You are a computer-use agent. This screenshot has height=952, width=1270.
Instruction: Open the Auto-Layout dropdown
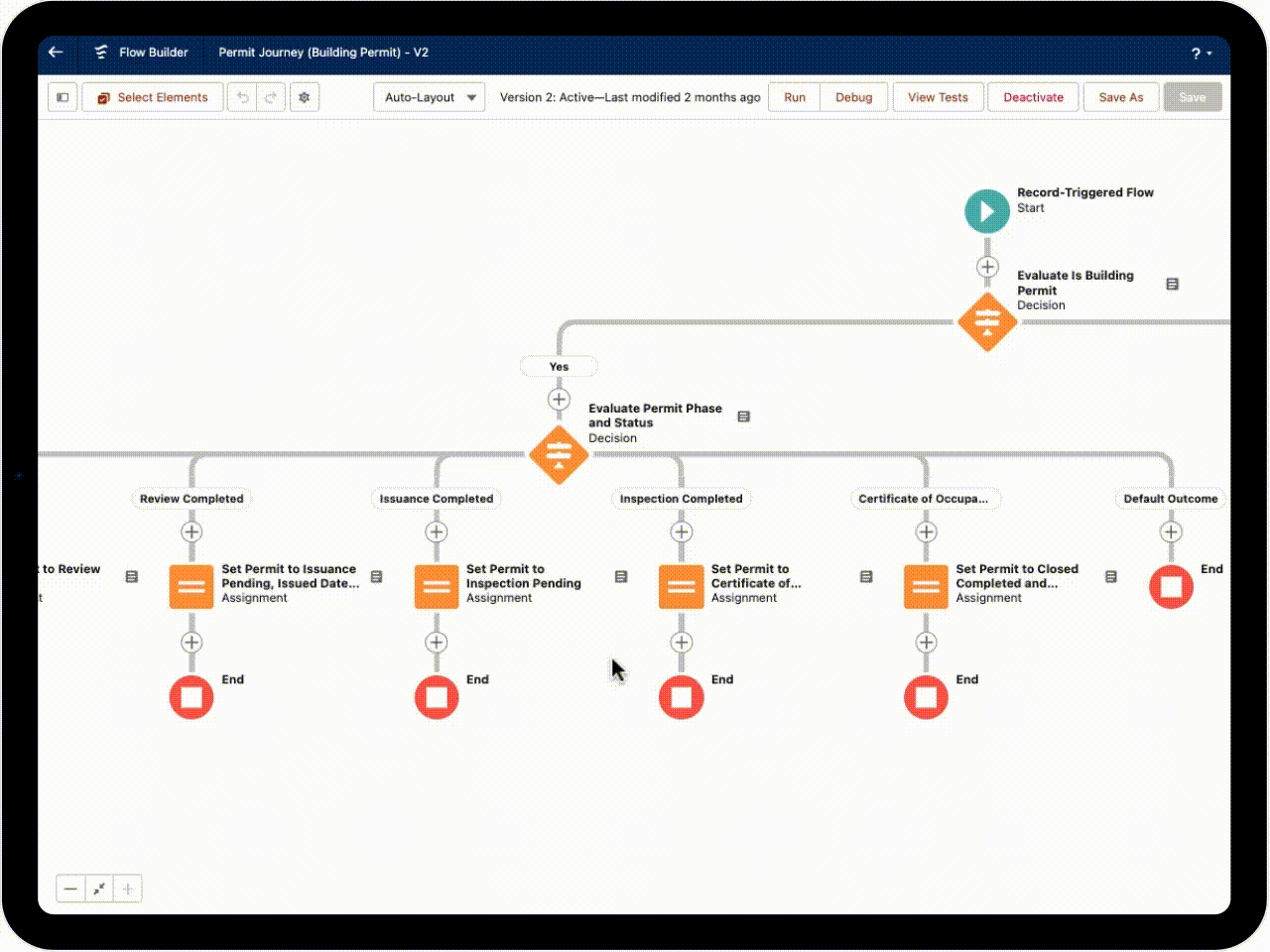point(430,97)
